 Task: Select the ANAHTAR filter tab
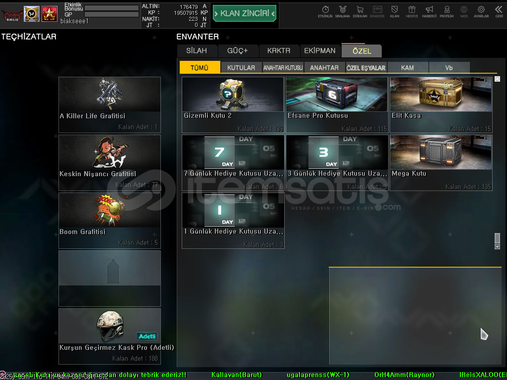point(324,68)
